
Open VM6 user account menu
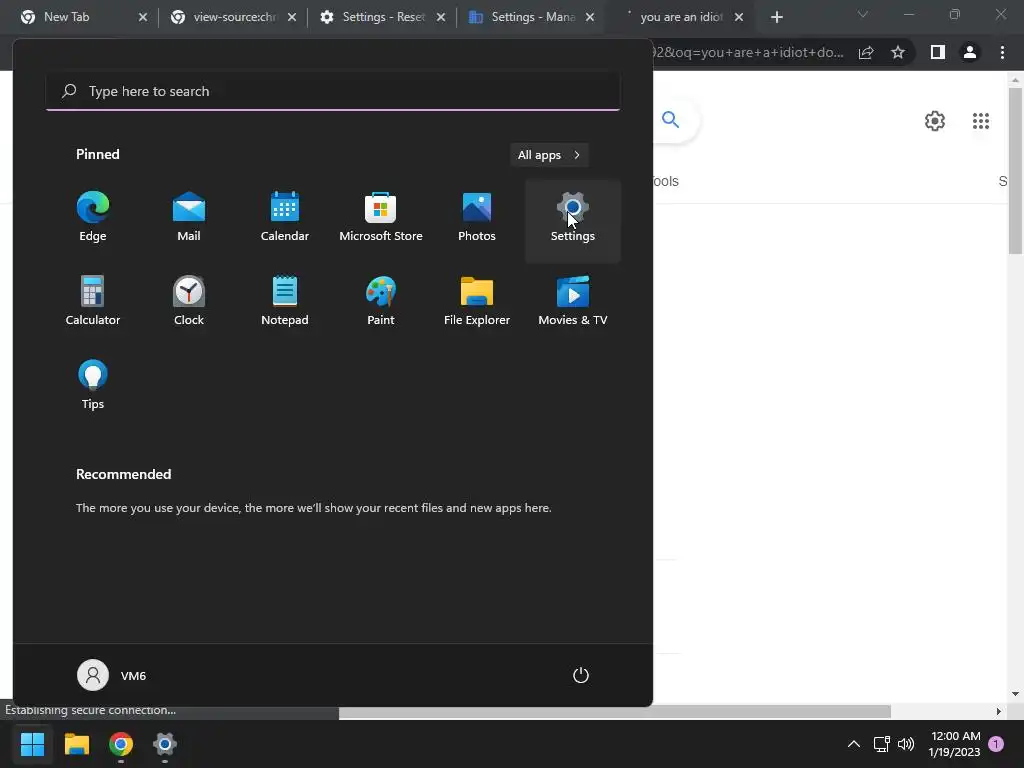(112, 675)
